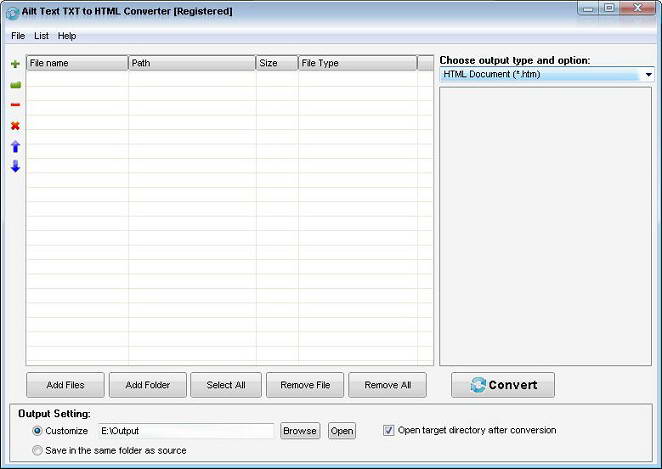Start conversion with the Convert button
The height and width of the screenshot is (469, 662).
503,385
